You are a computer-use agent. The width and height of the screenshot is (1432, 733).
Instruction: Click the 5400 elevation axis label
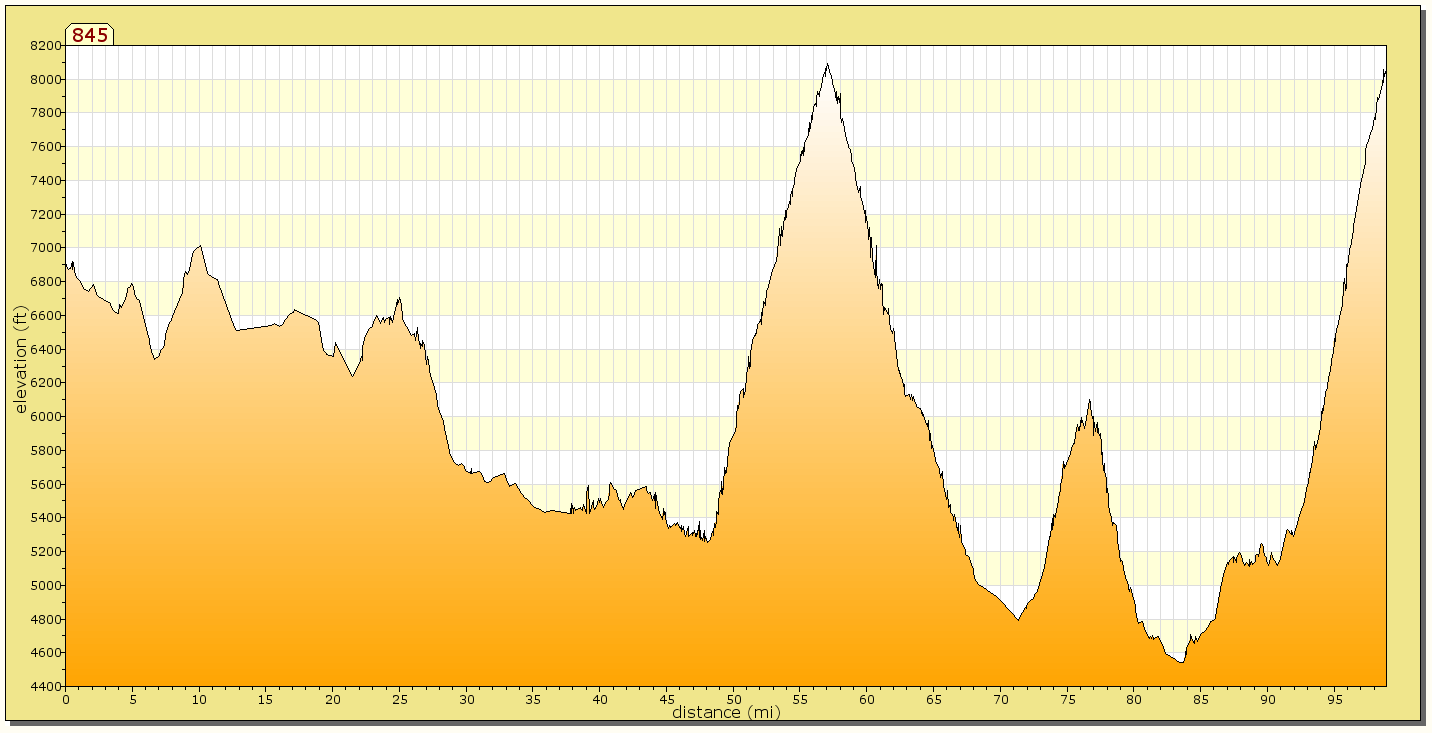tap(46, 518)
